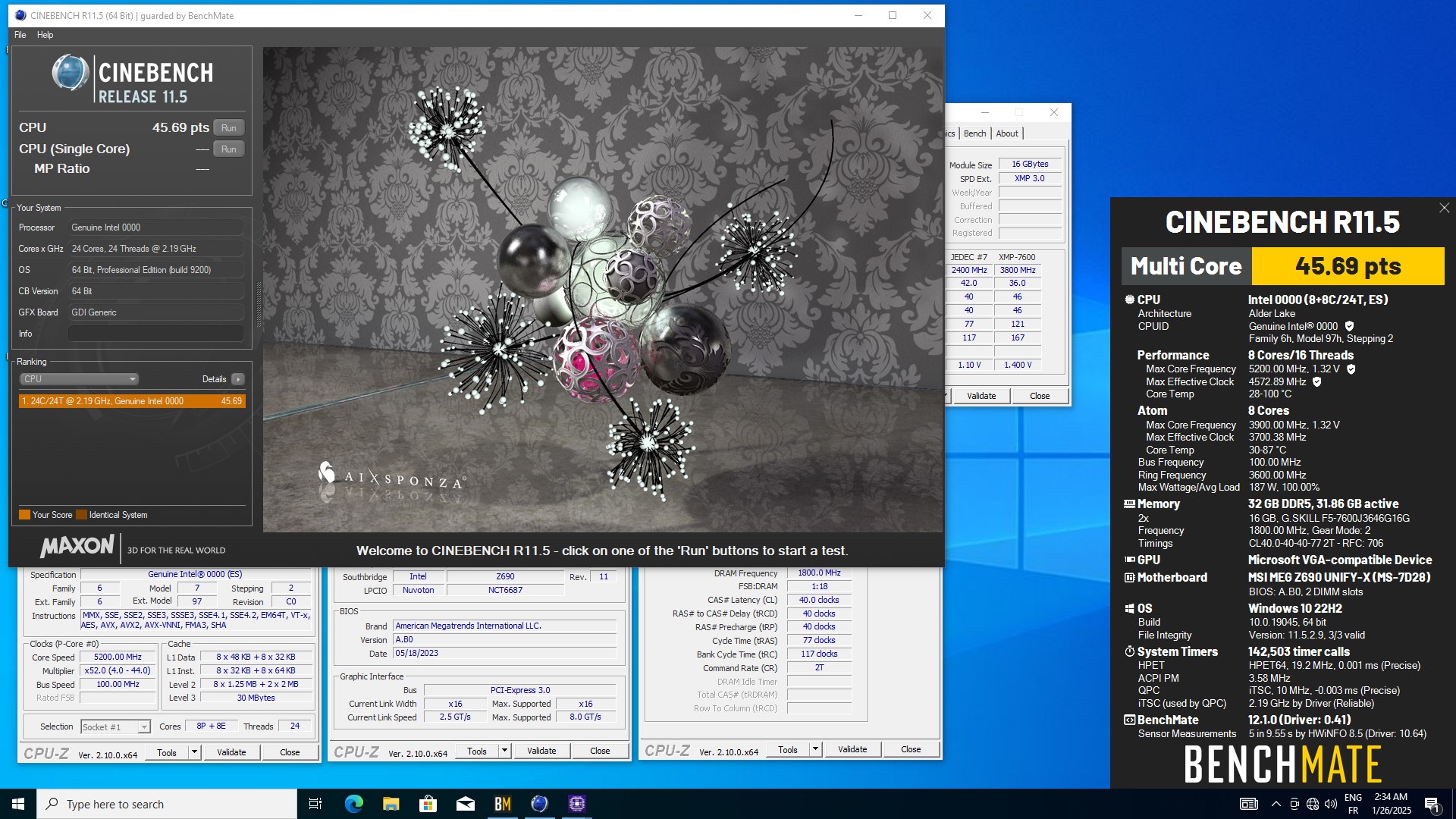This screenshot has width=1456, height=819.
Task: Open File Explorer from the taskbar
Action: [391, 804]
